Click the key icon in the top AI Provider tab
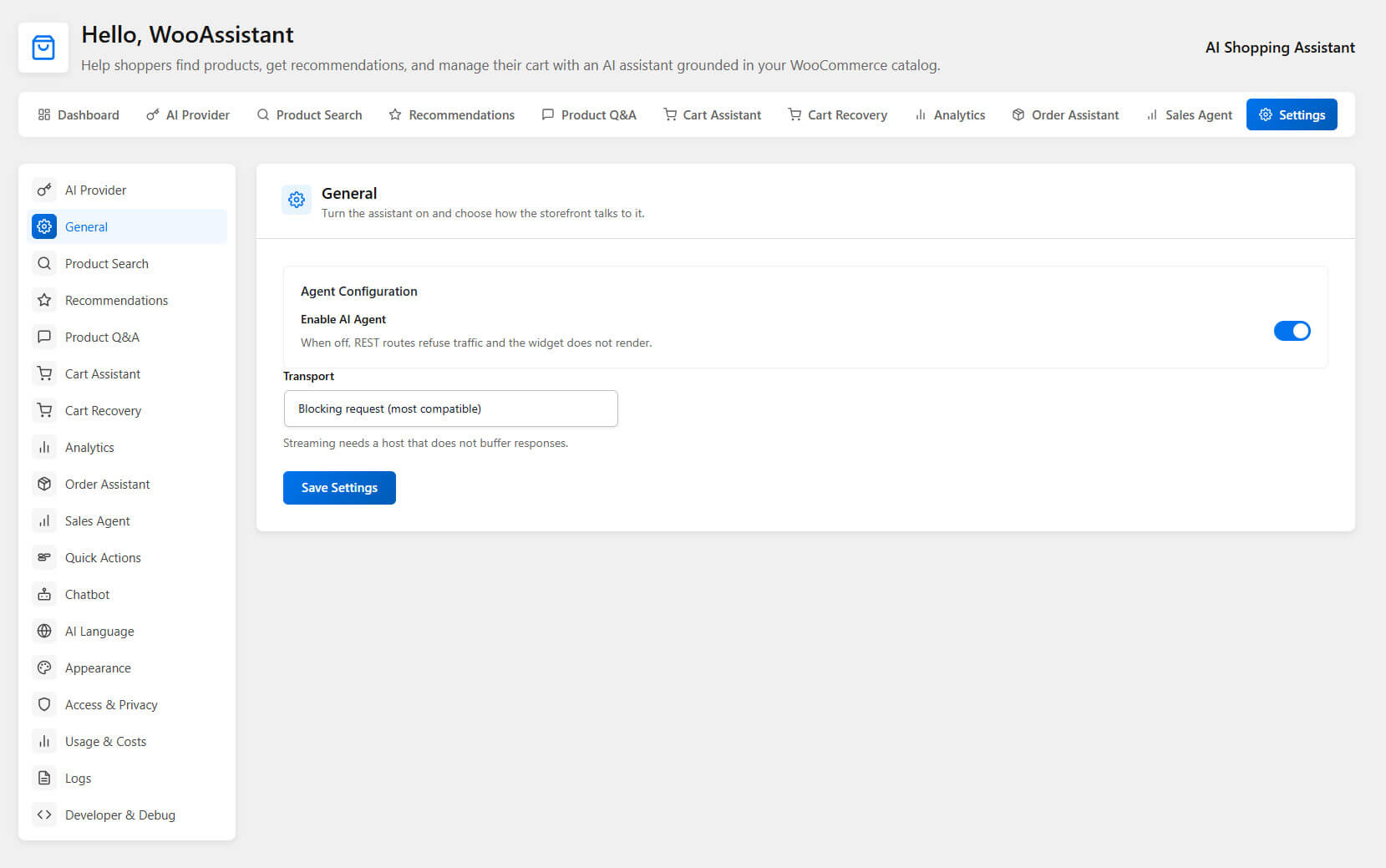Viewport: 1386px width, 868px height. click(x=153, y=114)
